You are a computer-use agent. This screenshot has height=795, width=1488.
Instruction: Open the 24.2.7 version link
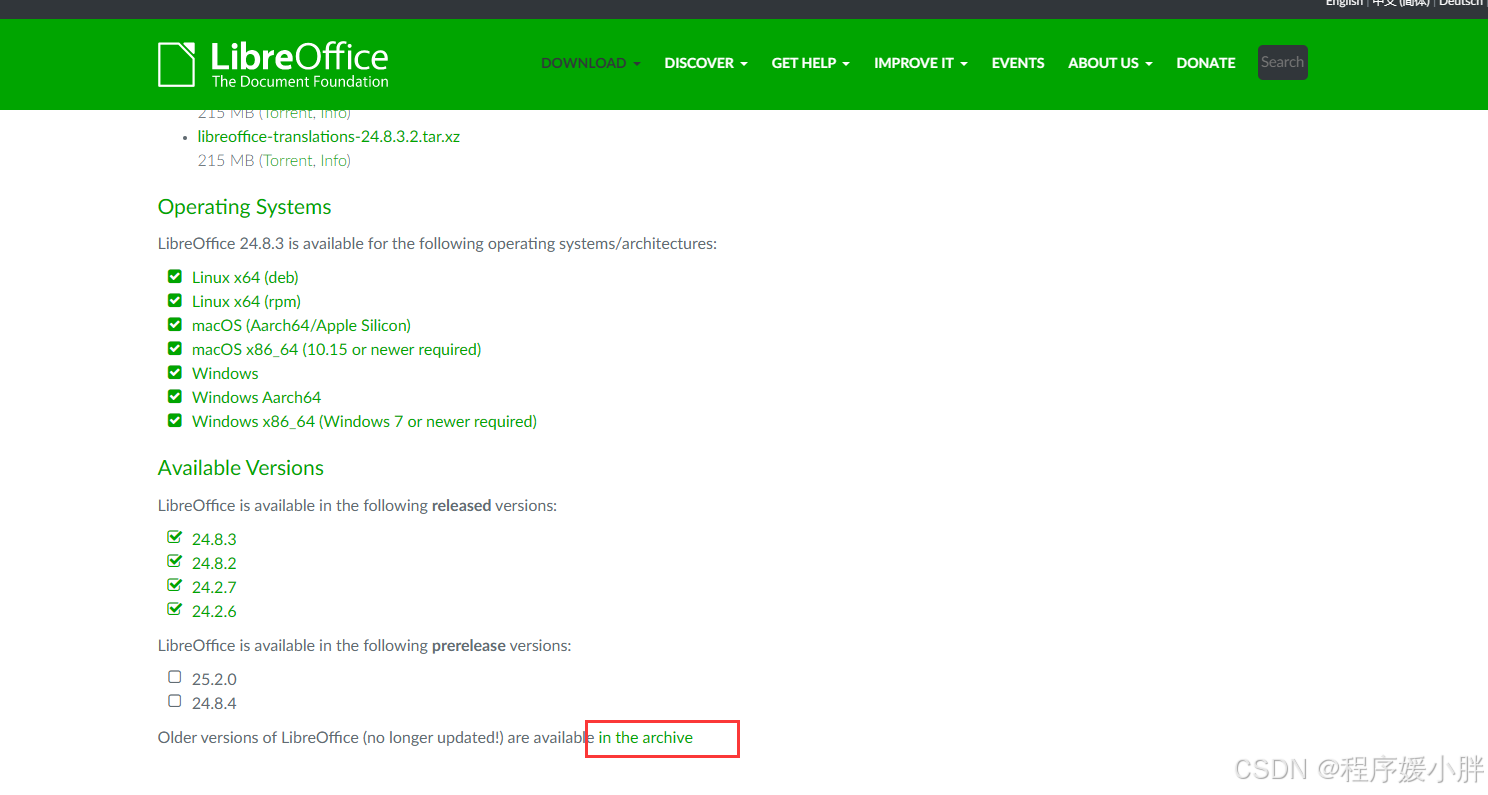(x=214, y=587)
